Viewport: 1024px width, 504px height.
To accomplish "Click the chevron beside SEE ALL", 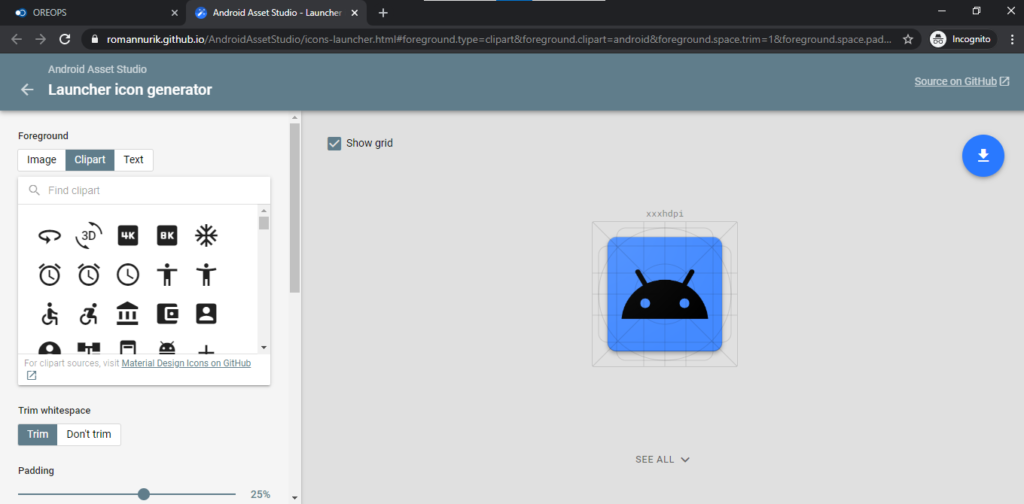I will (685, 460).
